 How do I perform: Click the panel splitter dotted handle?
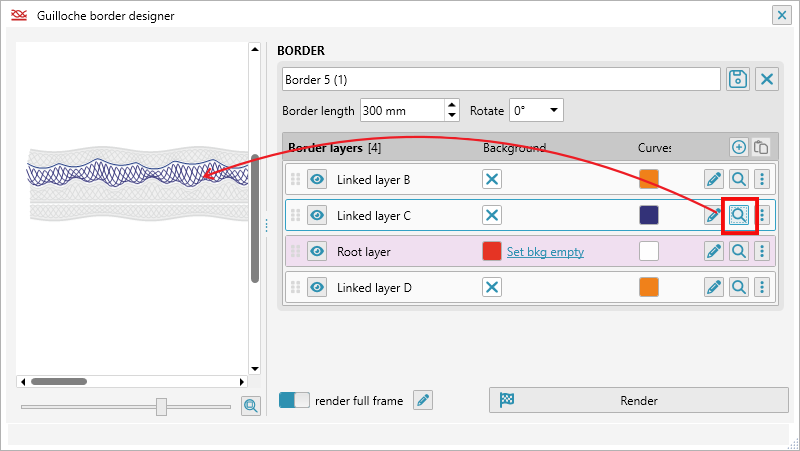click(266, 225)
